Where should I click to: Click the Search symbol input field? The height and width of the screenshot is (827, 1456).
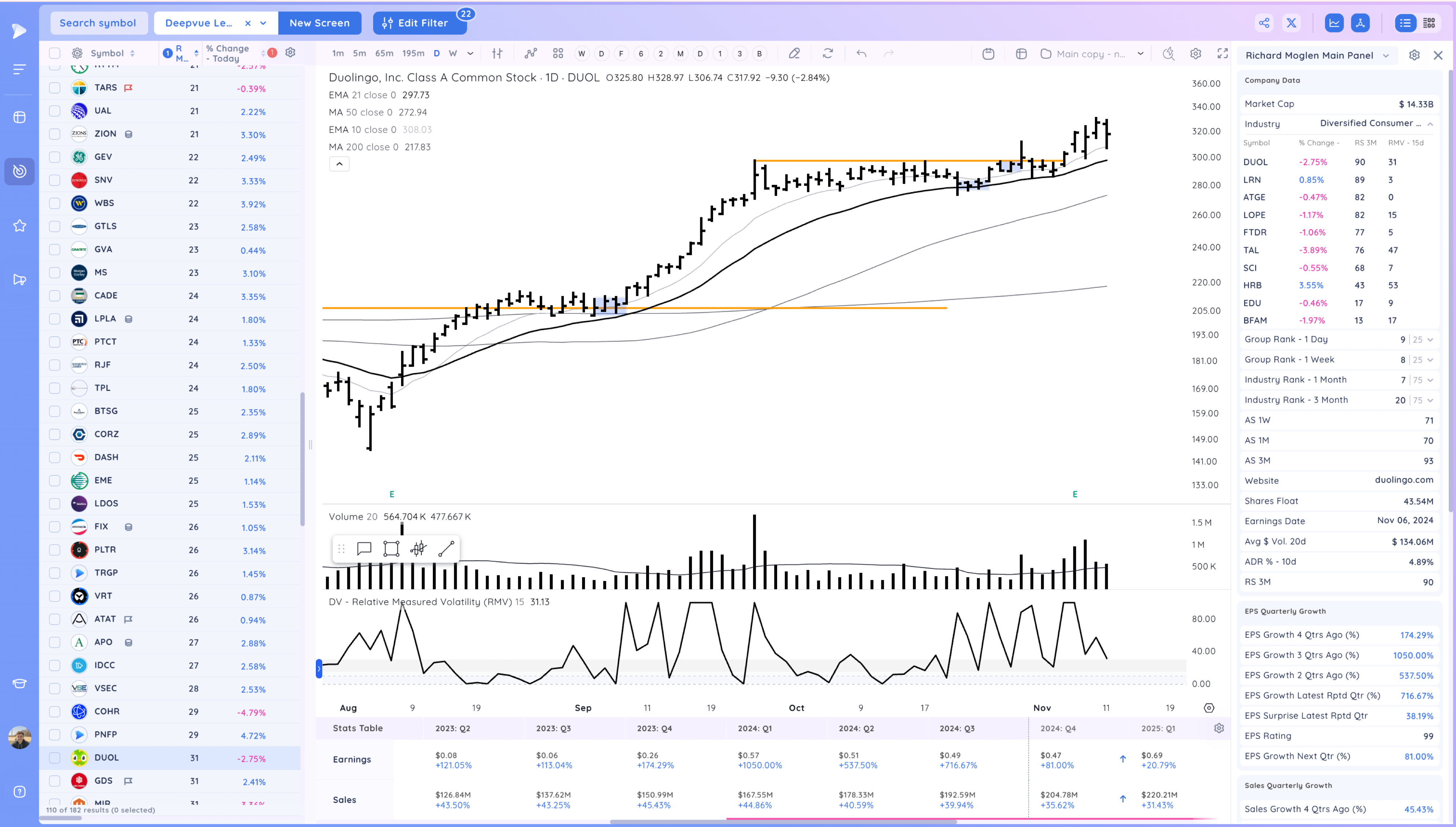click(98, 23)
